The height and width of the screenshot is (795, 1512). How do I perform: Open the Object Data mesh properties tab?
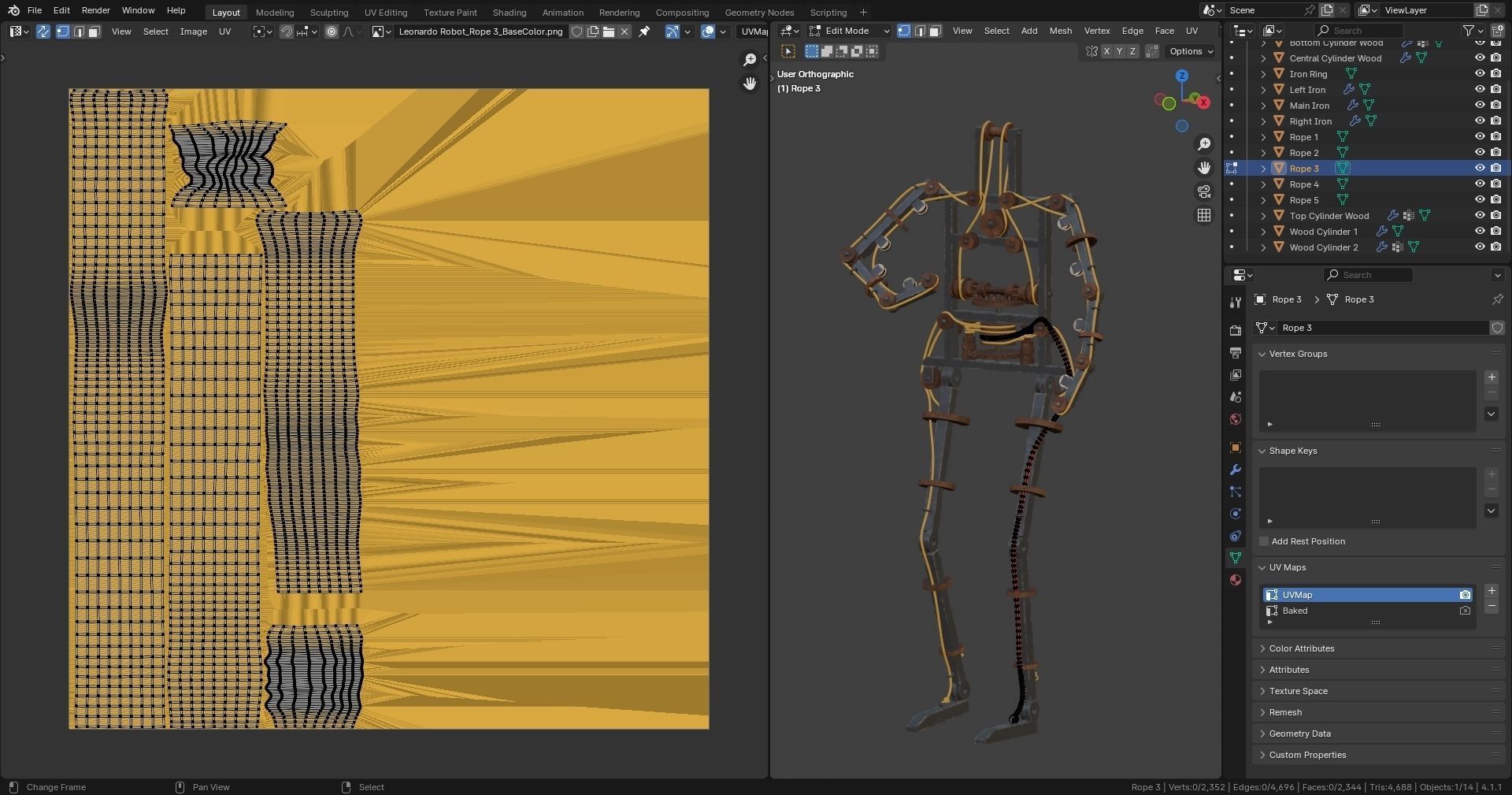tap(1235, 558)
